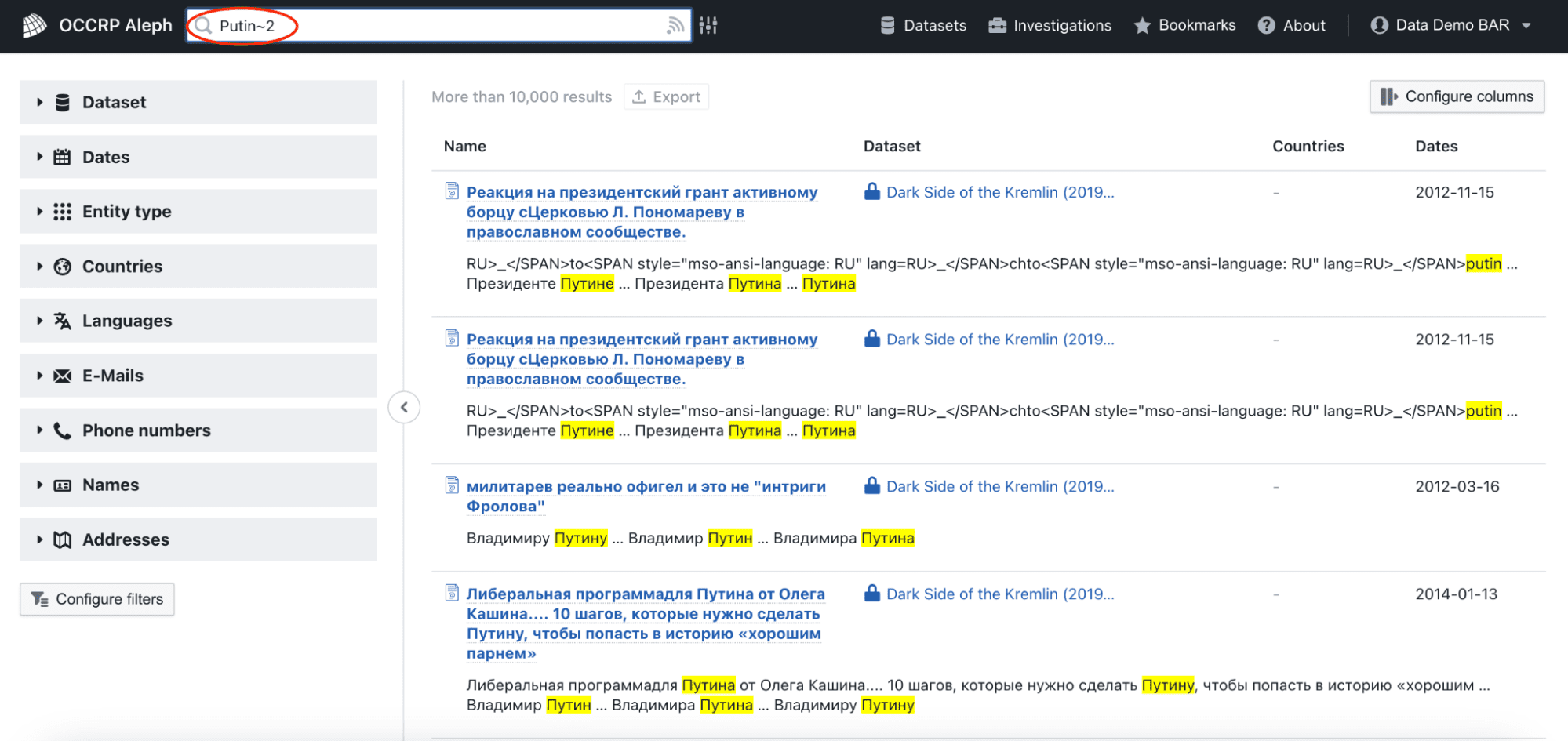This screenshot has height=741, width=1568.
Task: Click the More than 10,000 results text
Action: (x=522, y=96)
